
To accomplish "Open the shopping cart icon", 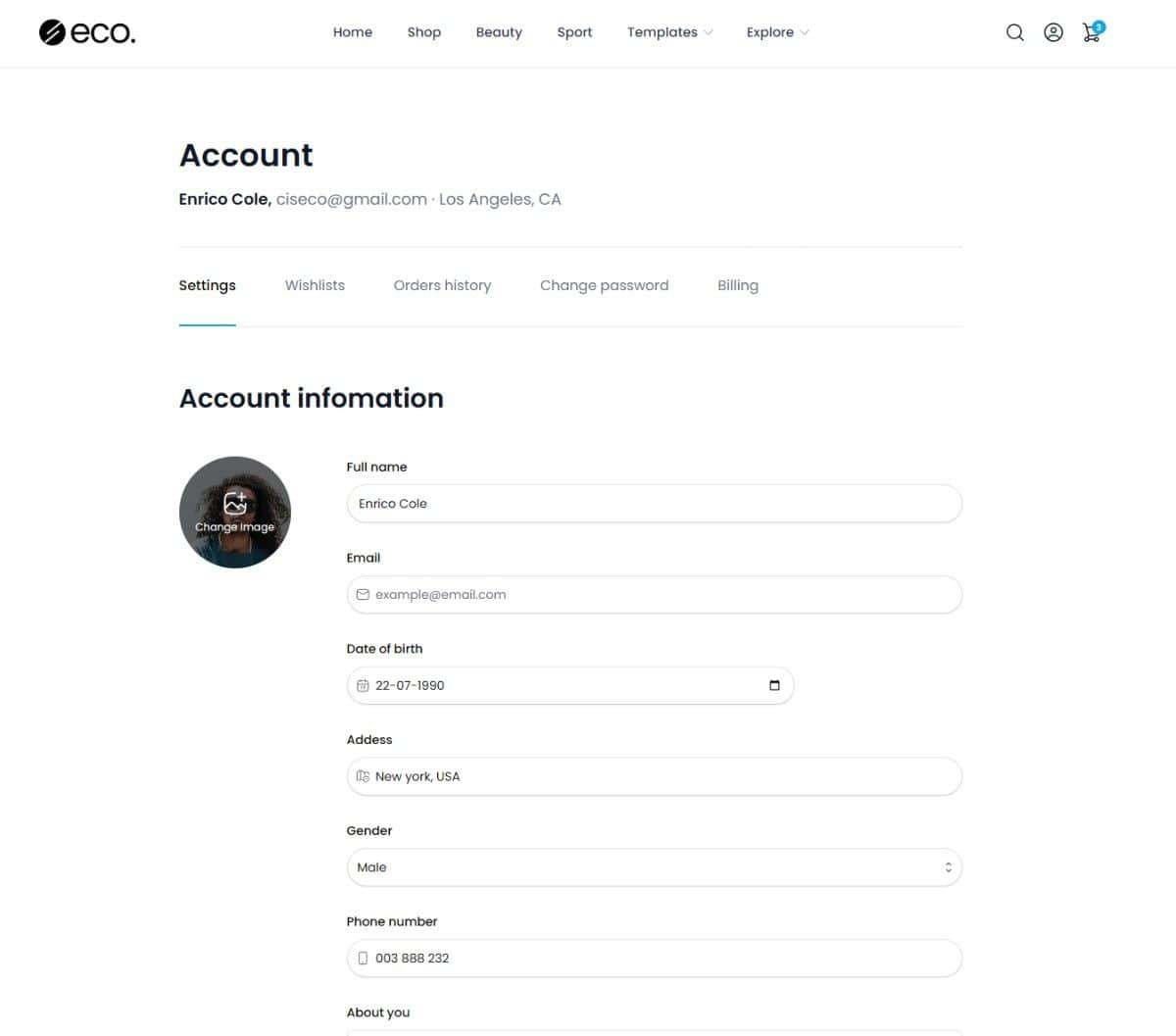I will pos(1091,33).
